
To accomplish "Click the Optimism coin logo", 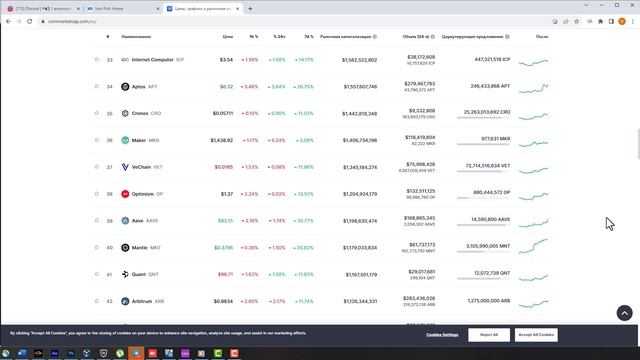I will tap(125, 194).
